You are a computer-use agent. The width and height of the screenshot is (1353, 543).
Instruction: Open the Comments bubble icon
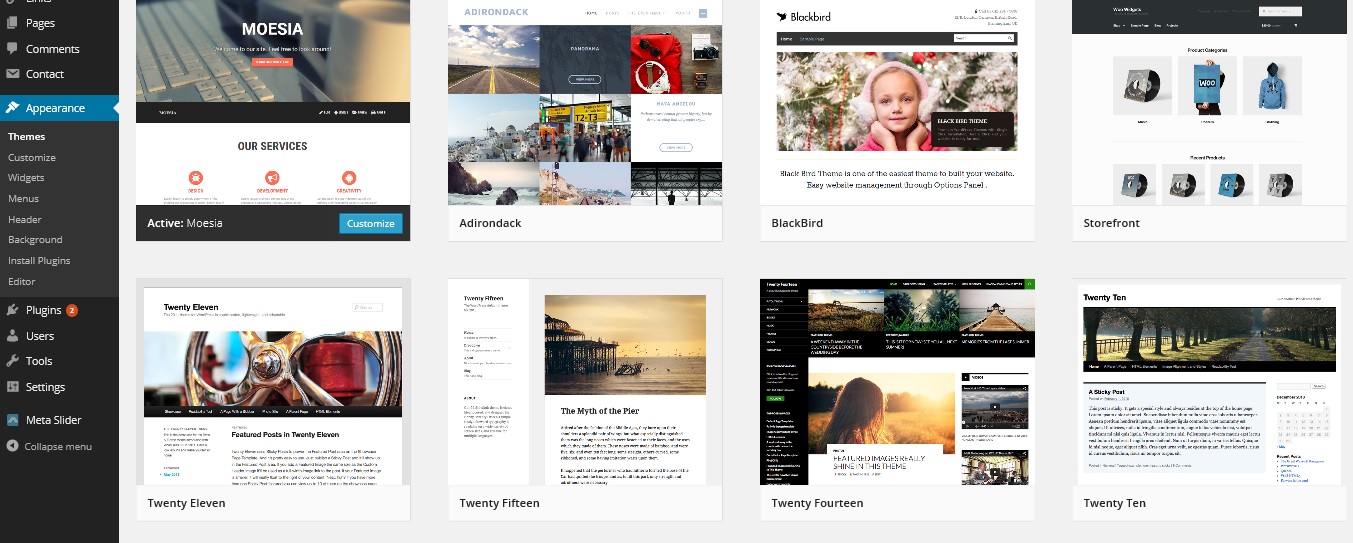tap(12, 48)
